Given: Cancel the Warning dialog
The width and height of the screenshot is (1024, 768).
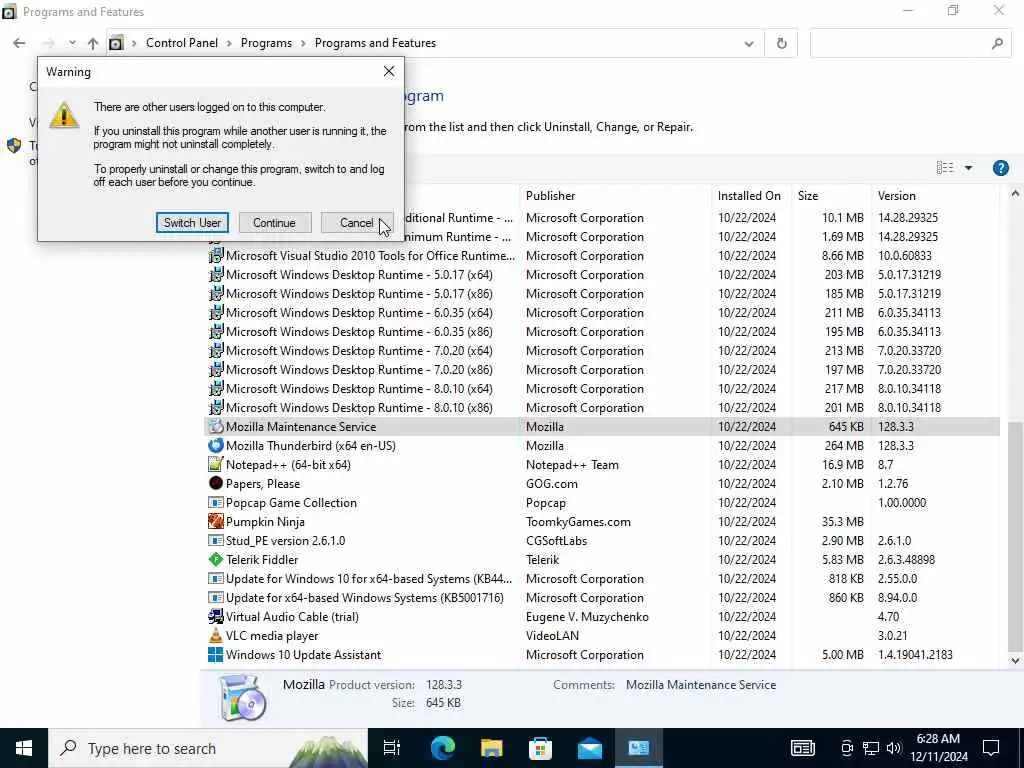Looking at the screenshot, I should click(x=357, y=223).
